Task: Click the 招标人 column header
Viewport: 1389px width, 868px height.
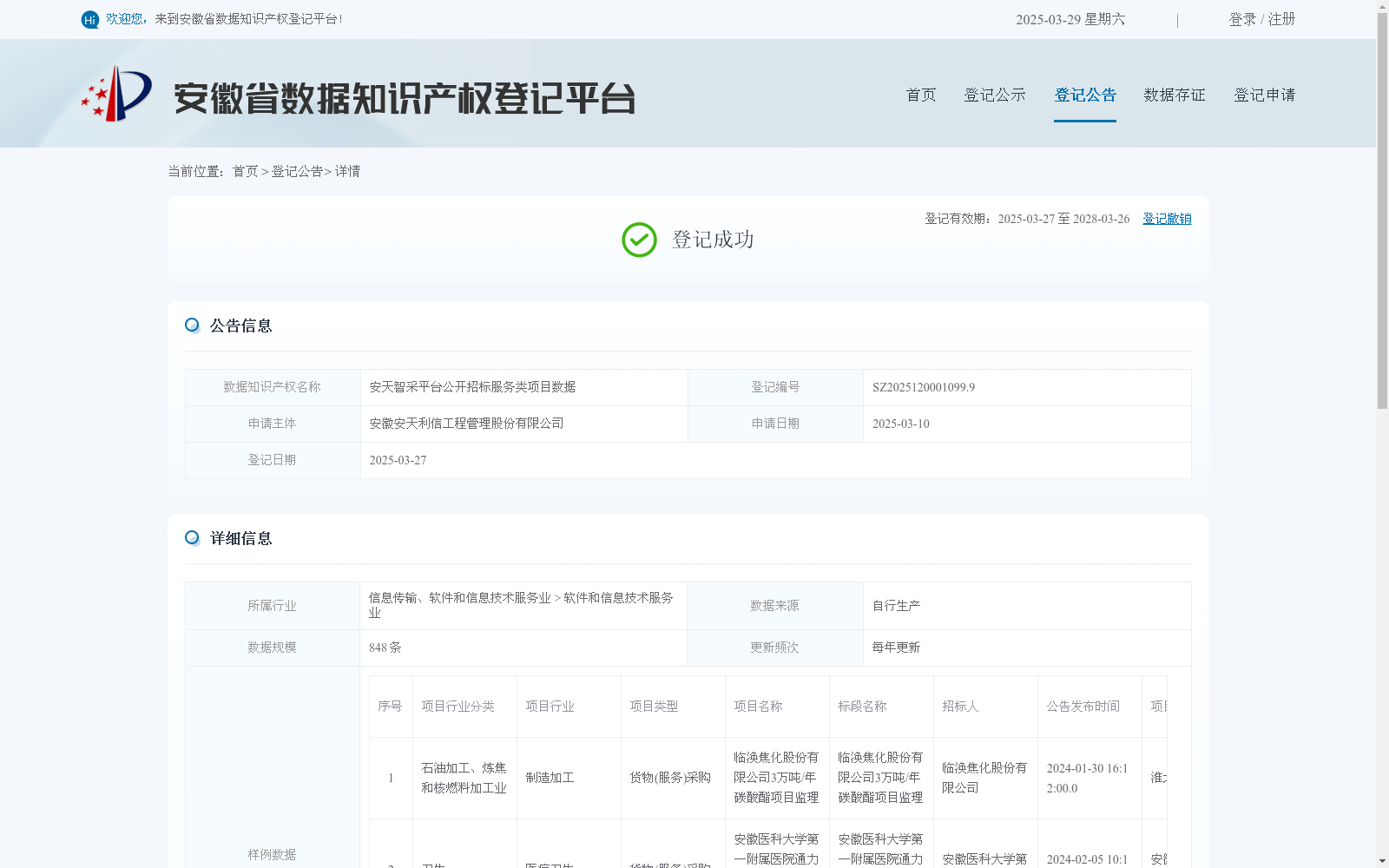Action: pyautogui.click(x=960, y=707)
